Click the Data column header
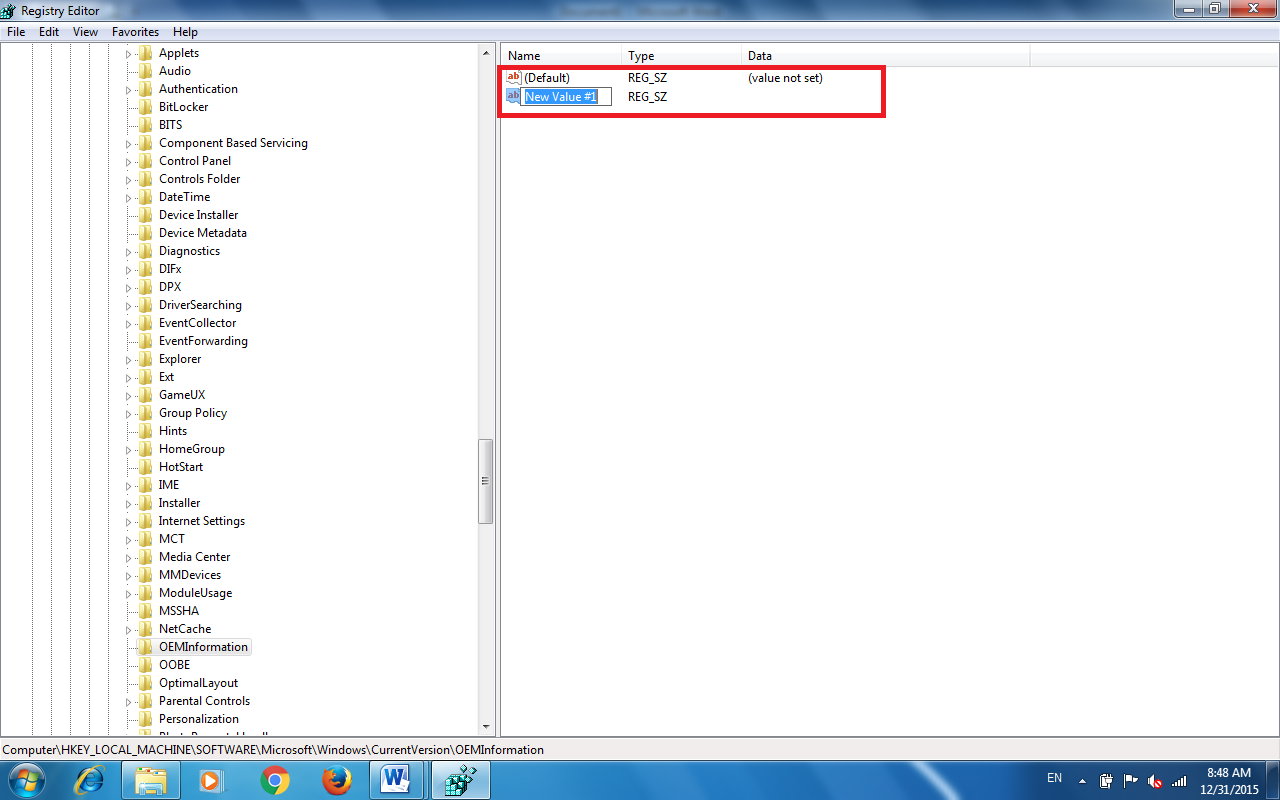Image resolution: width=1280 pixels, height=800 pixels. (885, 56)
